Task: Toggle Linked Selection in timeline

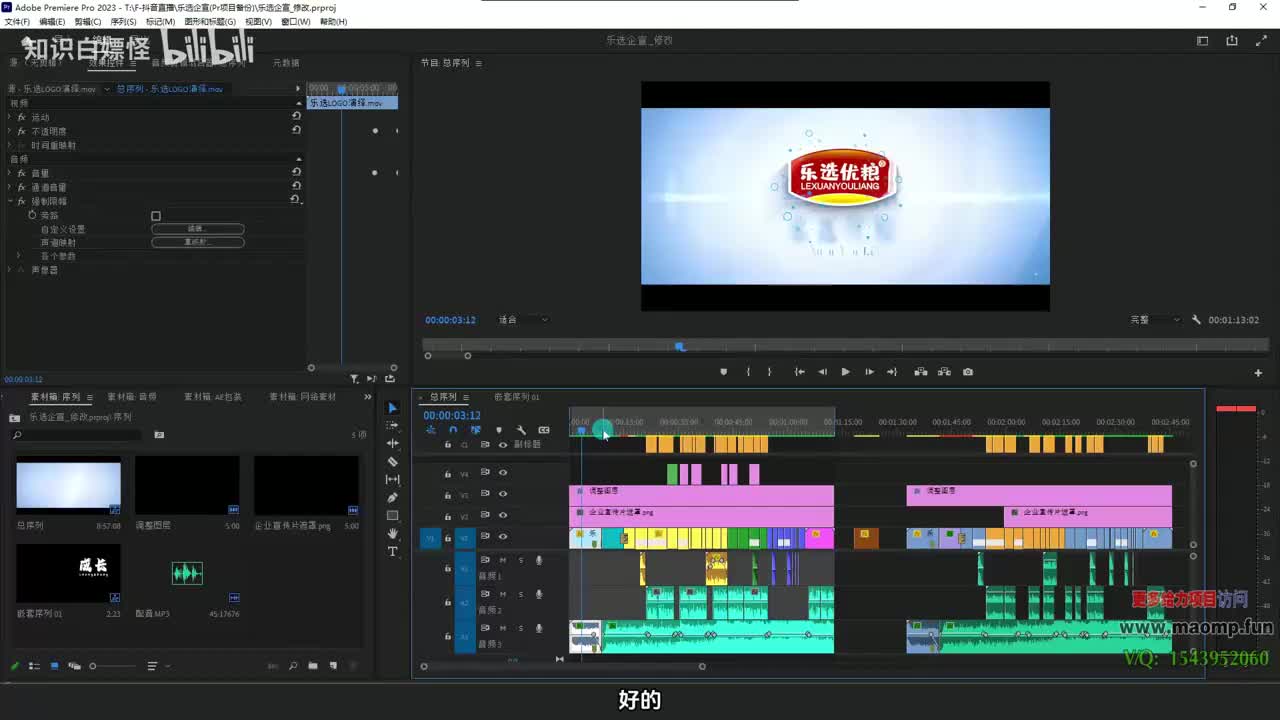Action: (x=476, y=430)
